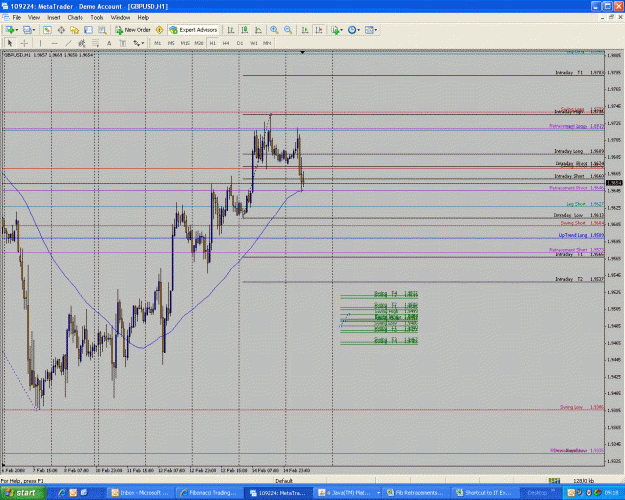
Task: Open the Indicators list dropdown
Action: point(337,30)
